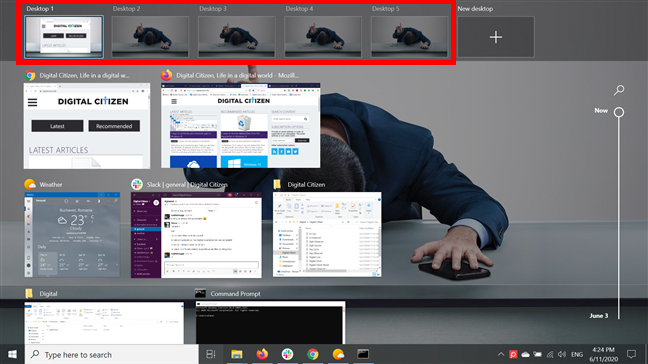
Task: Open the Slack general window preview
Action: (196, 235)
